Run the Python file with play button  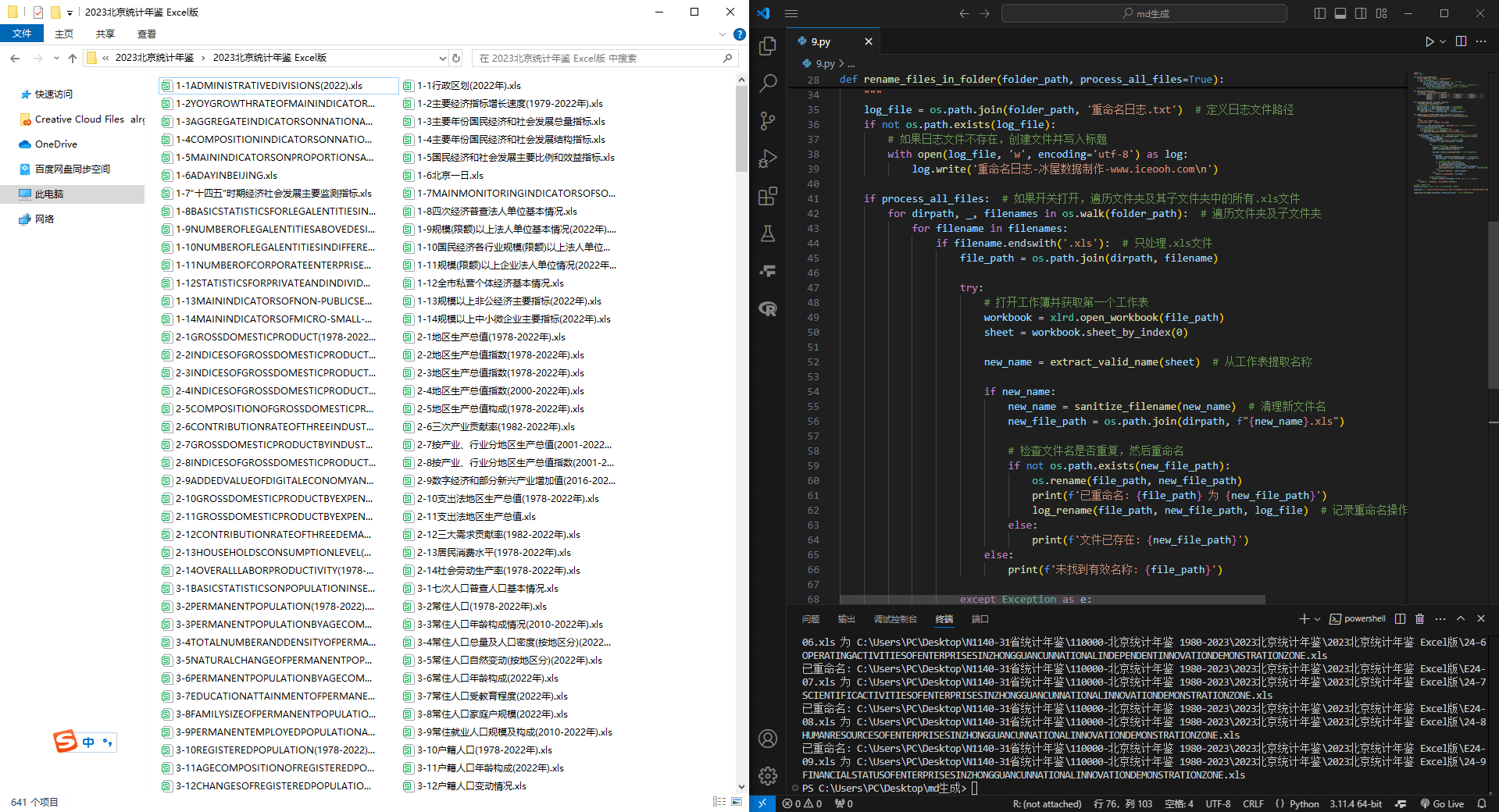pyautogui.click(x=1429, y=41)
